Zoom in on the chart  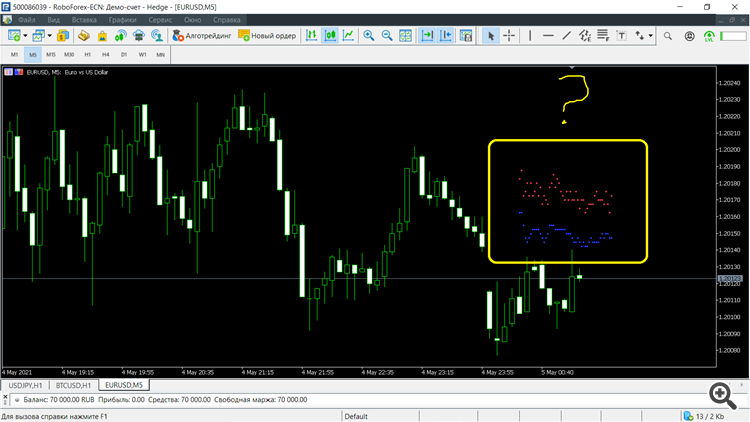click(368, 35)
